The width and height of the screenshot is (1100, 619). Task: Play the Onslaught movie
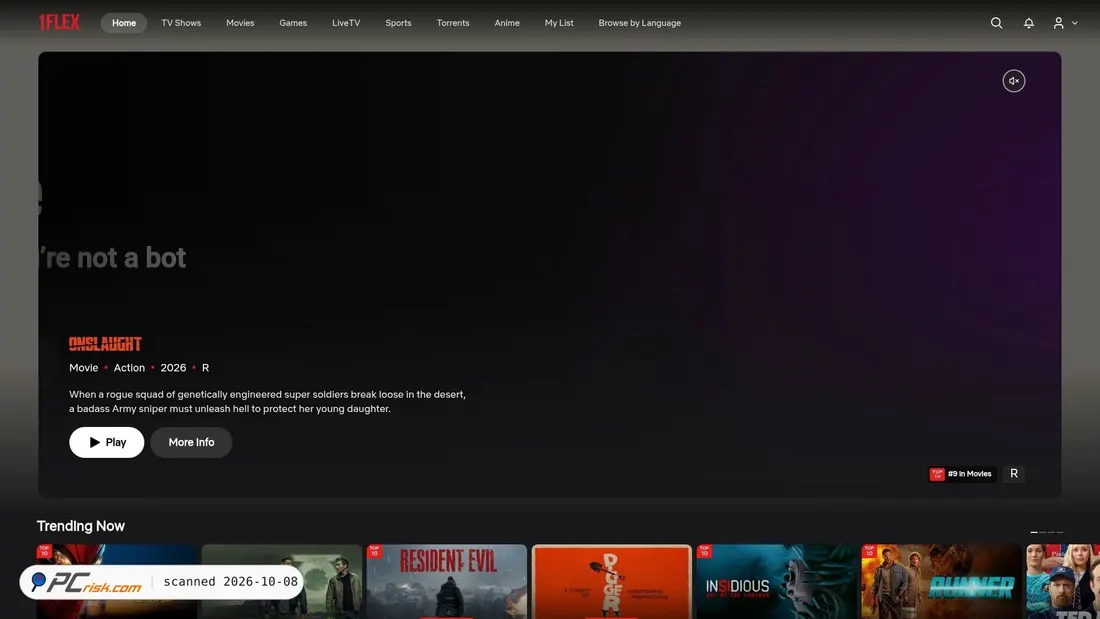[107, 442]
